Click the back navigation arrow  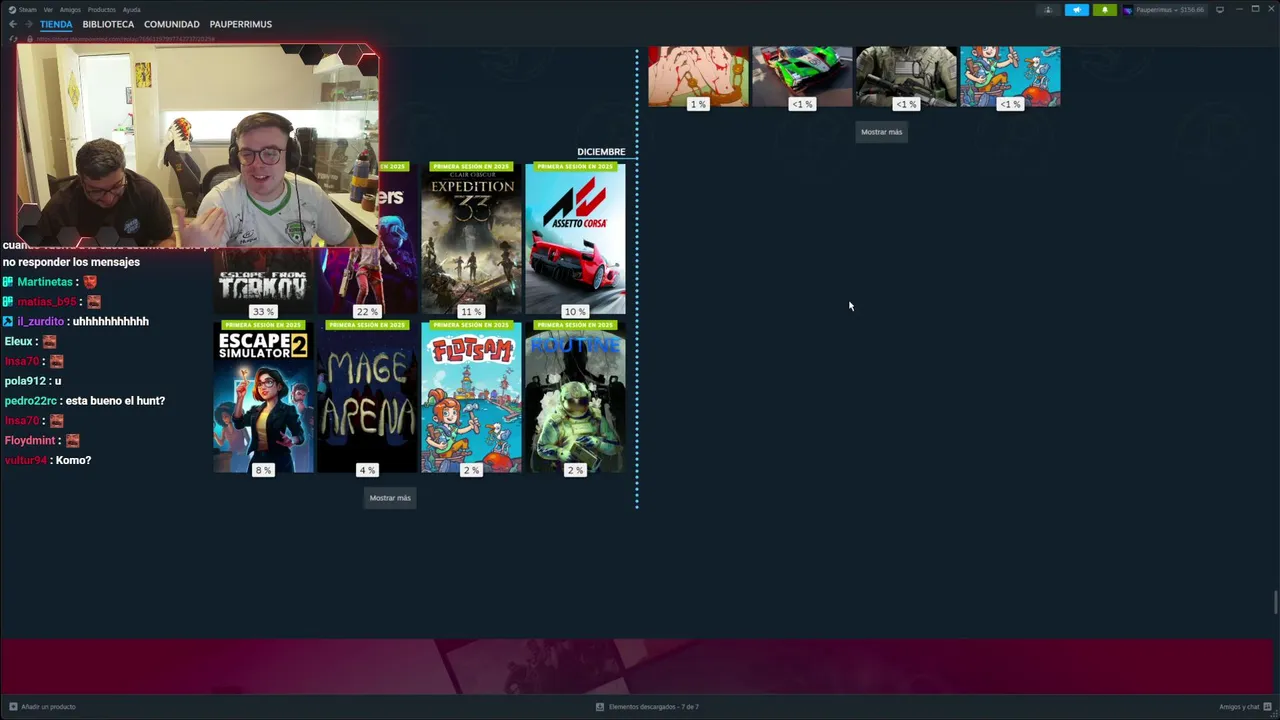tap(13, 24)
